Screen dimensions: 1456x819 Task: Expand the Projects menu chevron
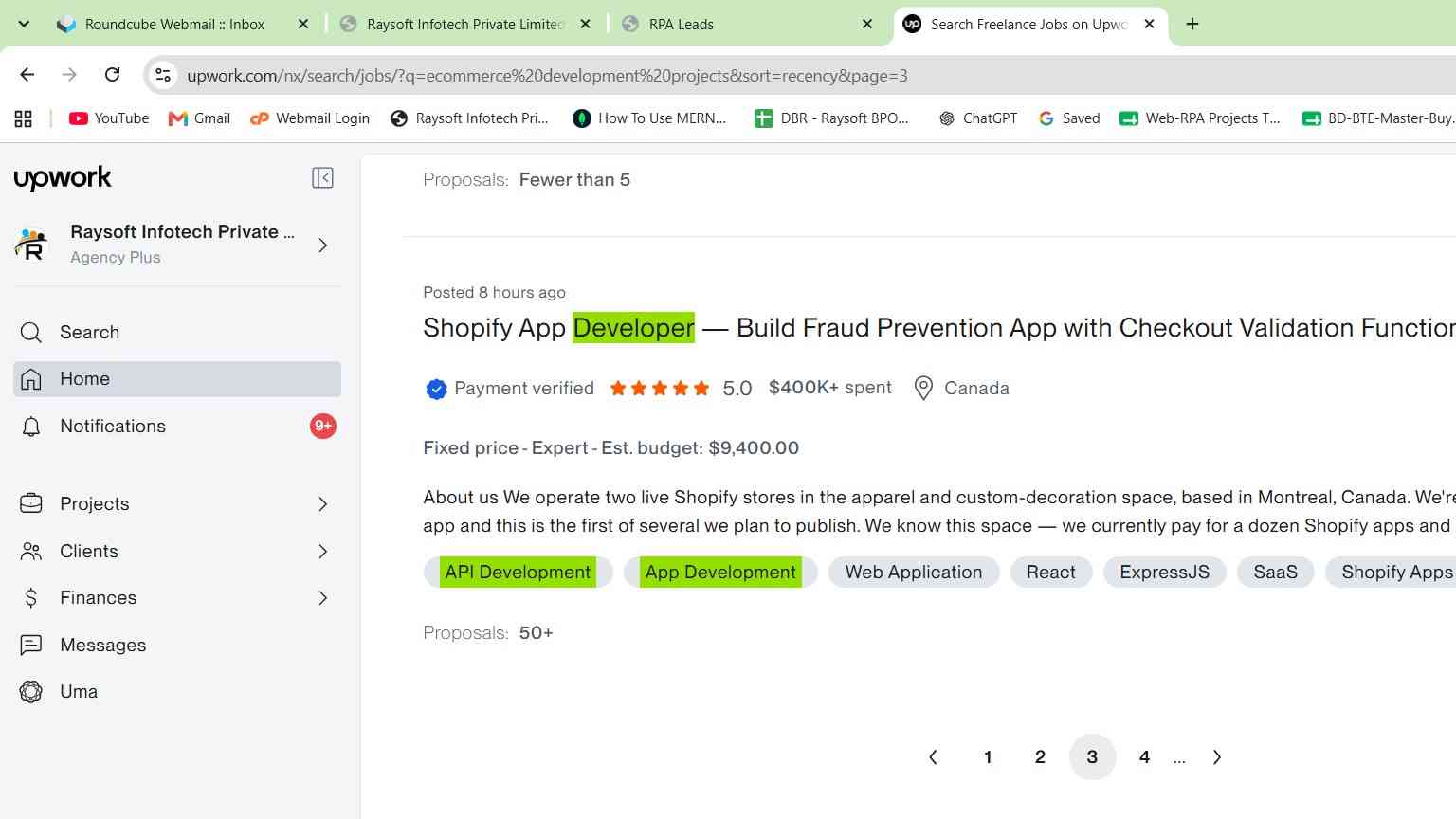point(322,504)
